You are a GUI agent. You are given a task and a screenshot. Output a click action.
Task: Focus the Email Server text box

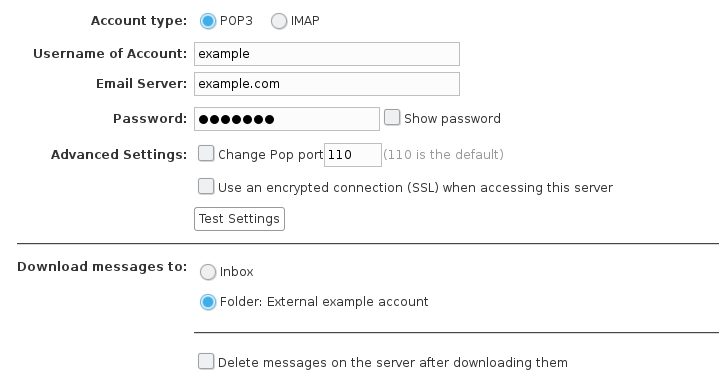(x=327, y=84)
